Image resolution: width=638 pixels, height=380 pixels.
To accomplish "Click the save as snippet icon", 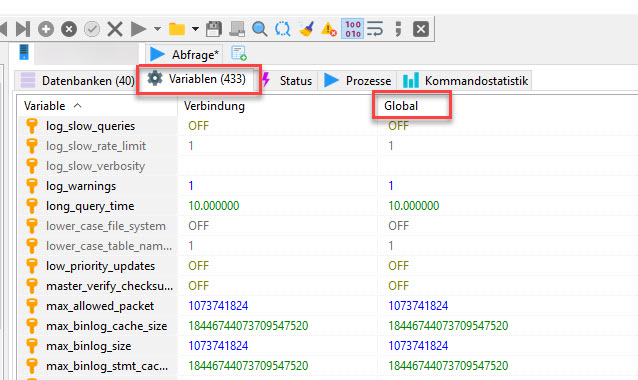I will pyautogui.click(x=237, y=29).
